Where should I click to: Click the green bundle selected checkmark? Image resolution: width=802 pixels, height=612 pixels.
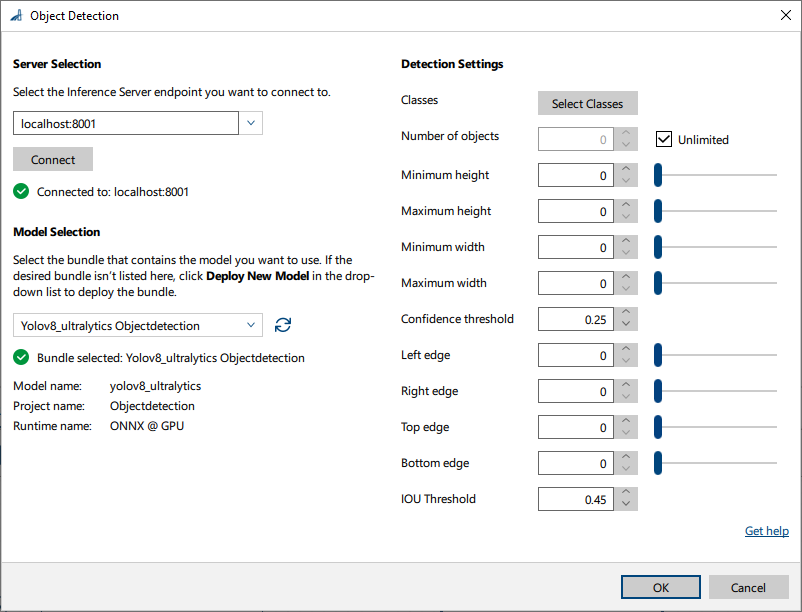point(21,357)
